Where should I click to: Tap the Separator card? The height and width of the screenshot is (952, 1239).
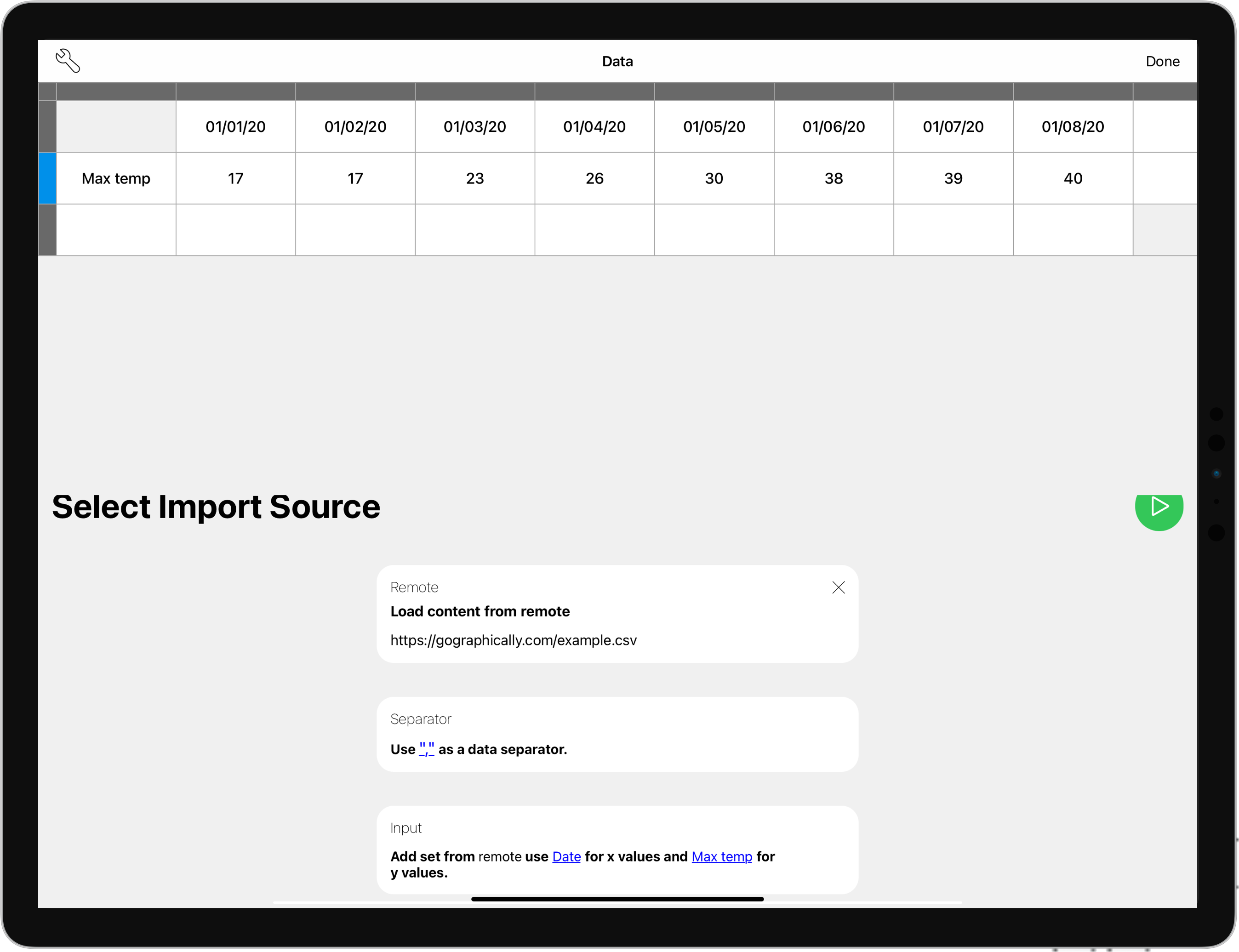(617, 734)
